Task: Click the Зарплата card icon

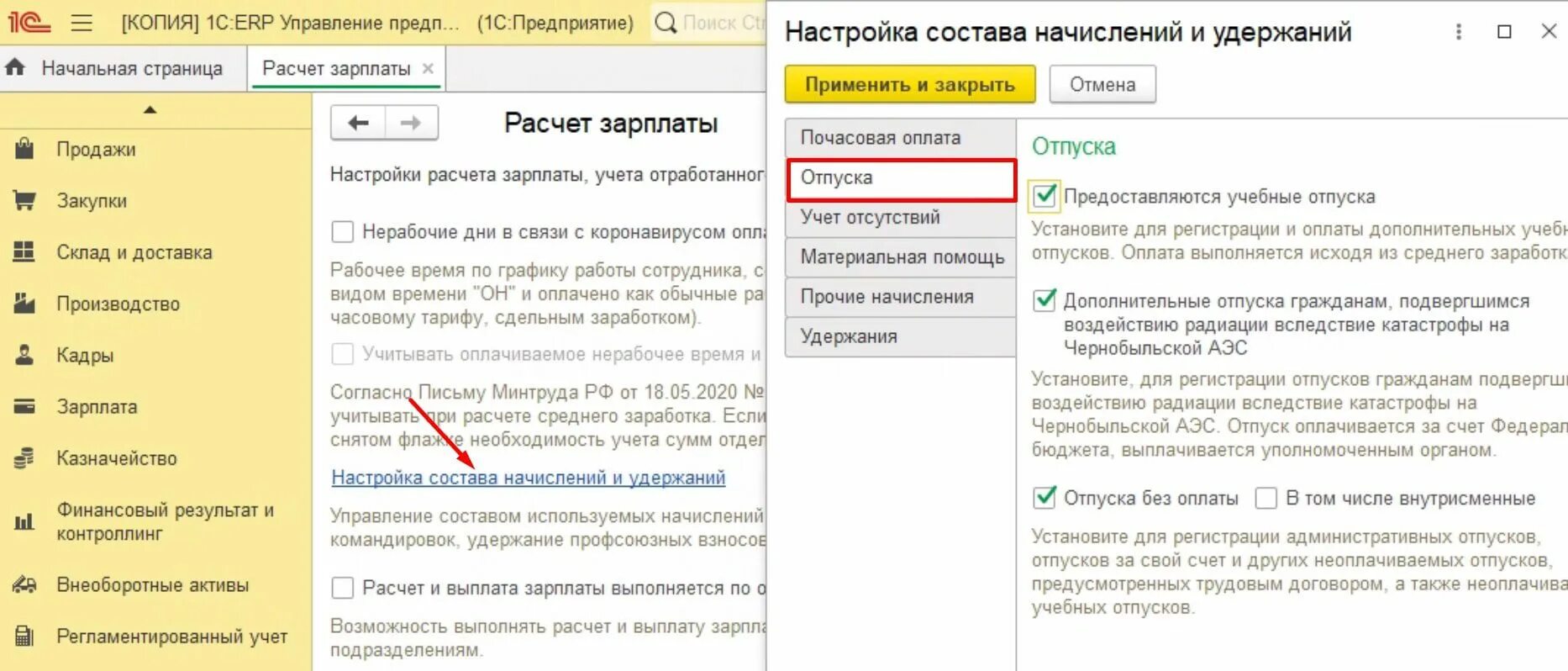Action: point(24,406)
